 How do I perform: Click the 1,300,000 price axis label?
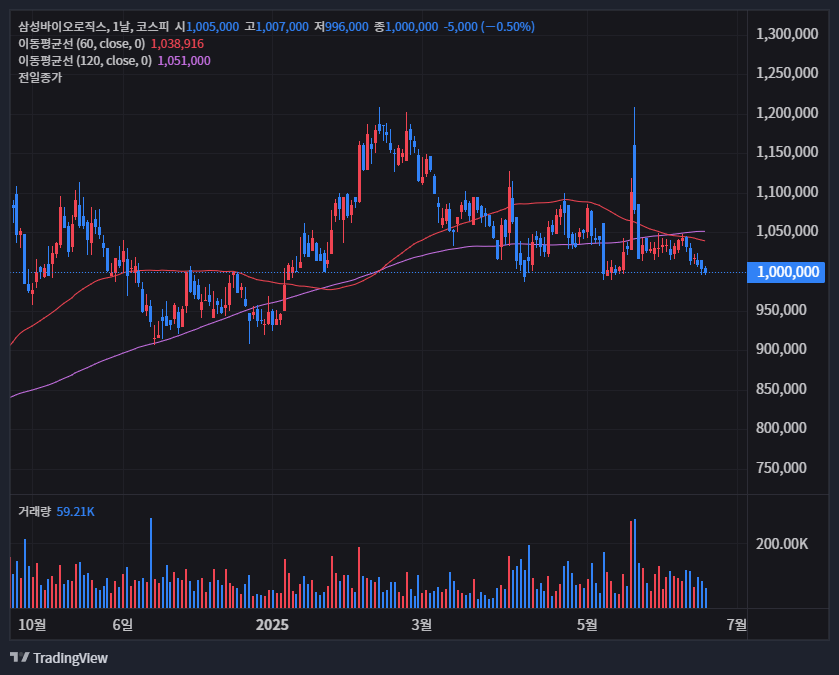coord(787,34)
